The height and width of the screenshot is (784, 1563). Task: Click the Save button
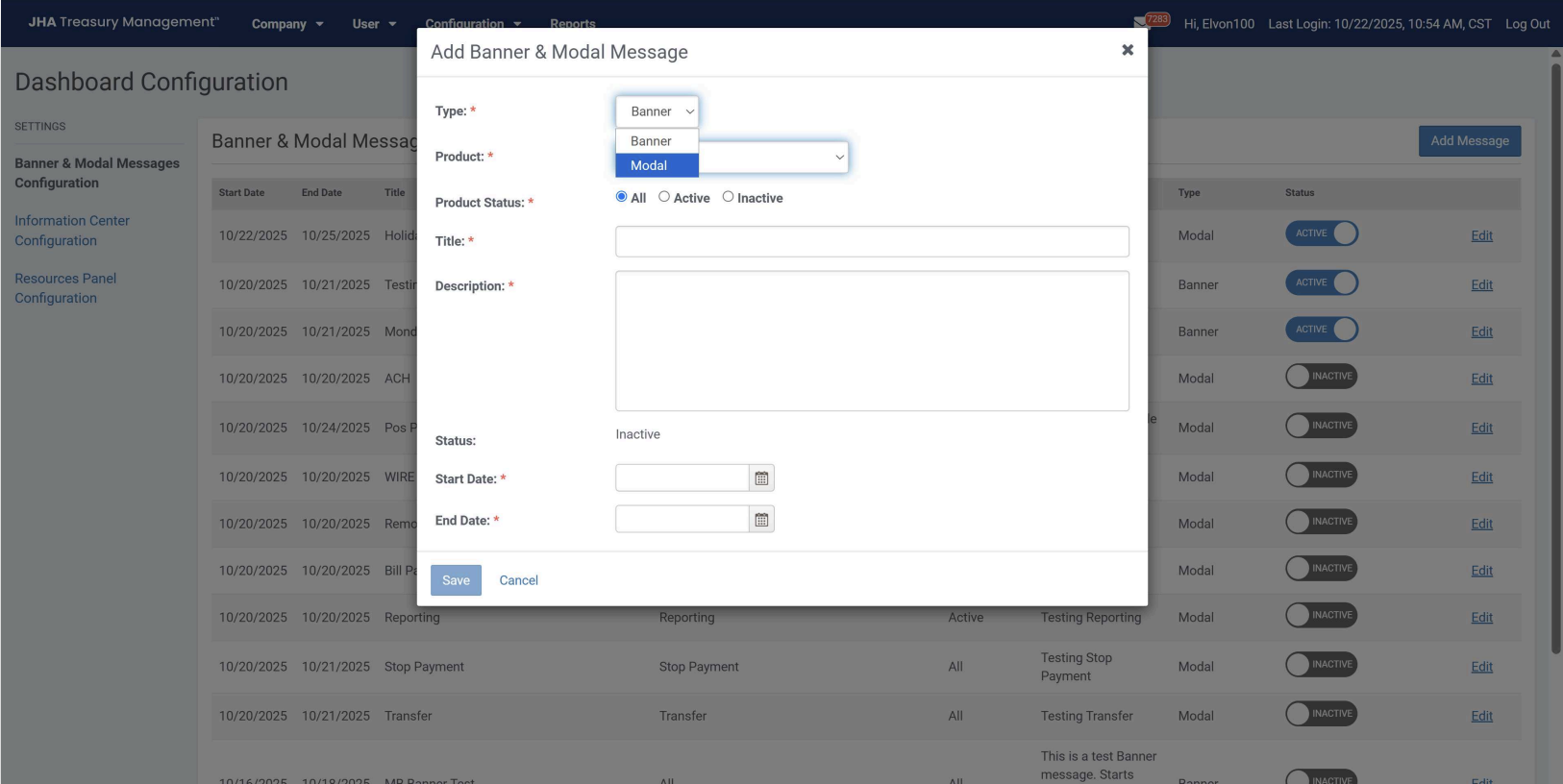click(456, 580)
